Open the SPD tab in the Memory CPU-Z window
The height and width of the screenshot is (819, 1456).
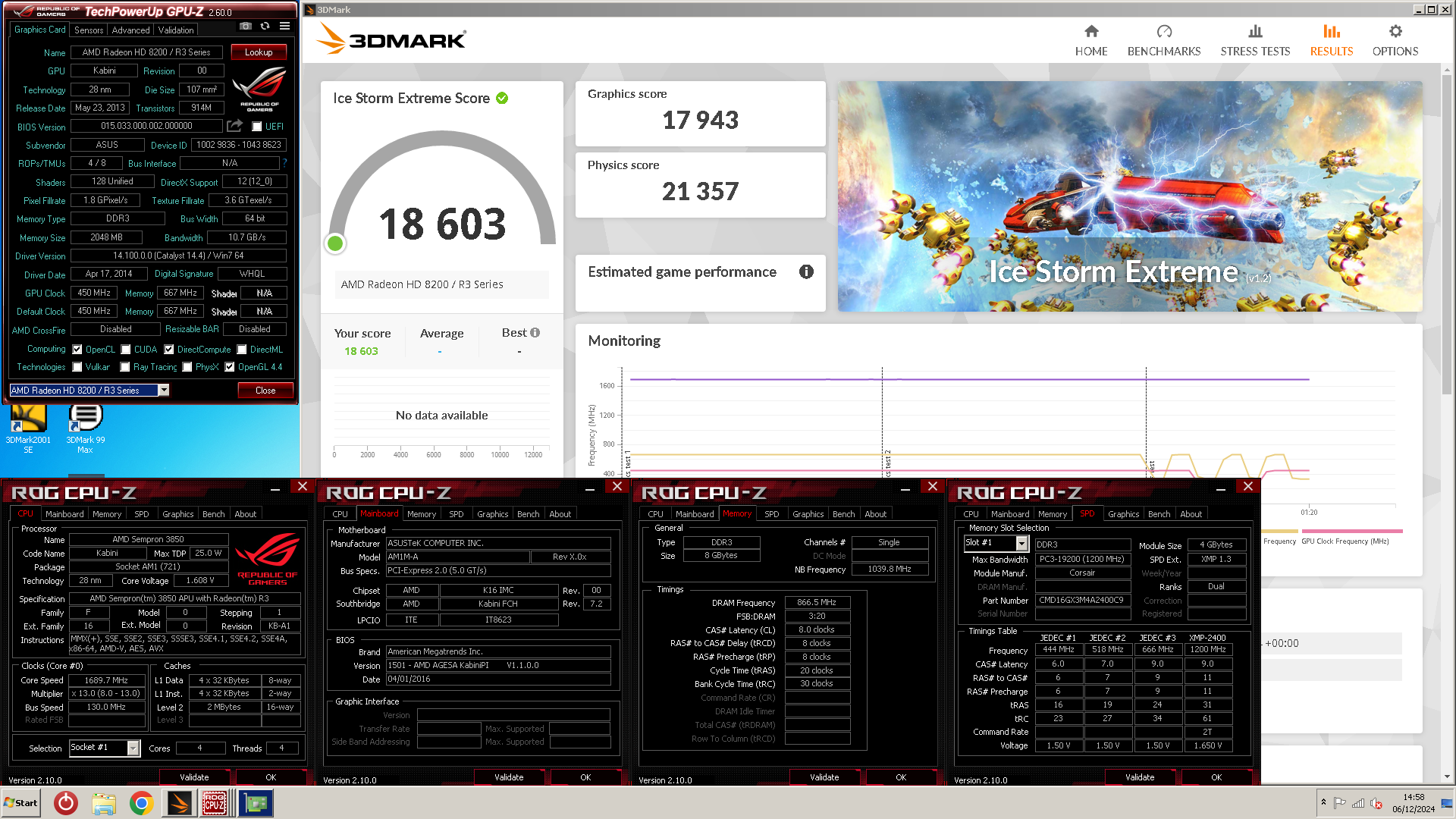coord(772,514)
